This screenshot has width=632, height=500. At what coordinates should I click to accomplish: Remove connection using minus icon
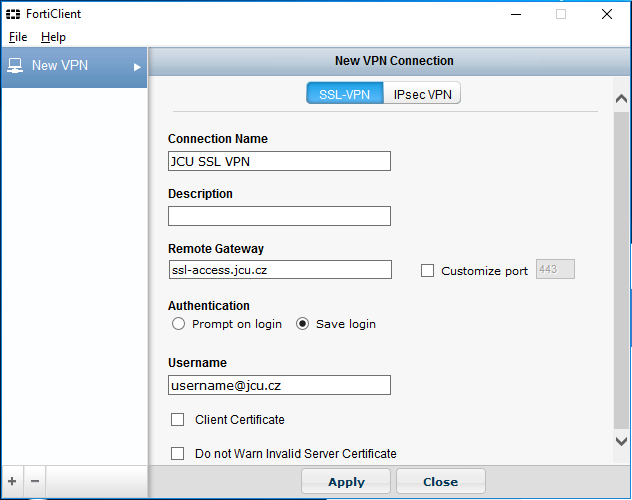[x=35, y=481]
